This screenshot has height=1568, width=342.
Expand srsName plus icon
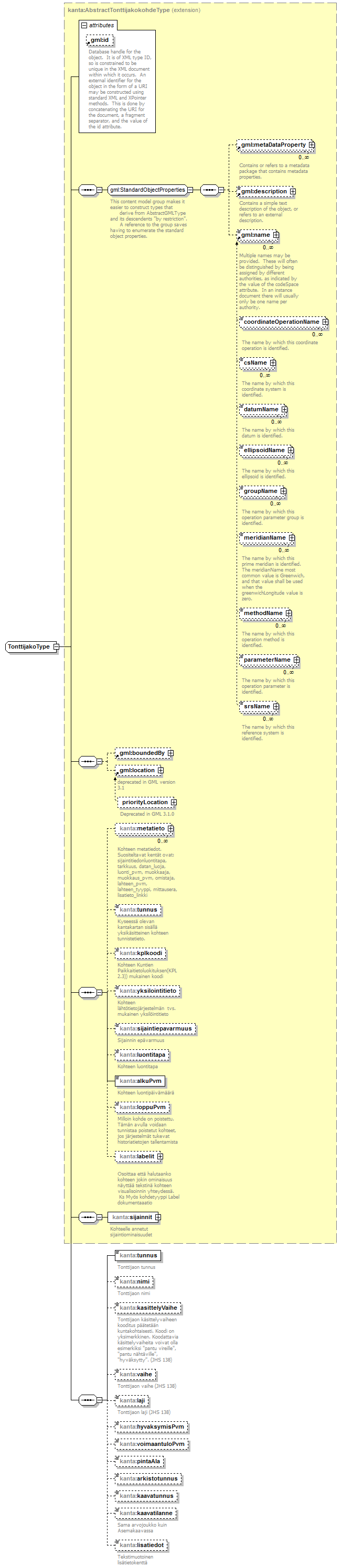[x=275, y=706]
